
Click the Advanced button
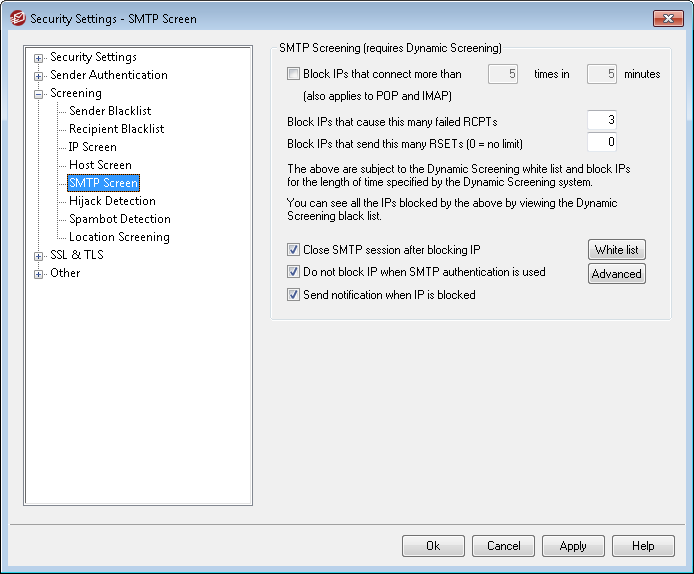pos(616,274)
